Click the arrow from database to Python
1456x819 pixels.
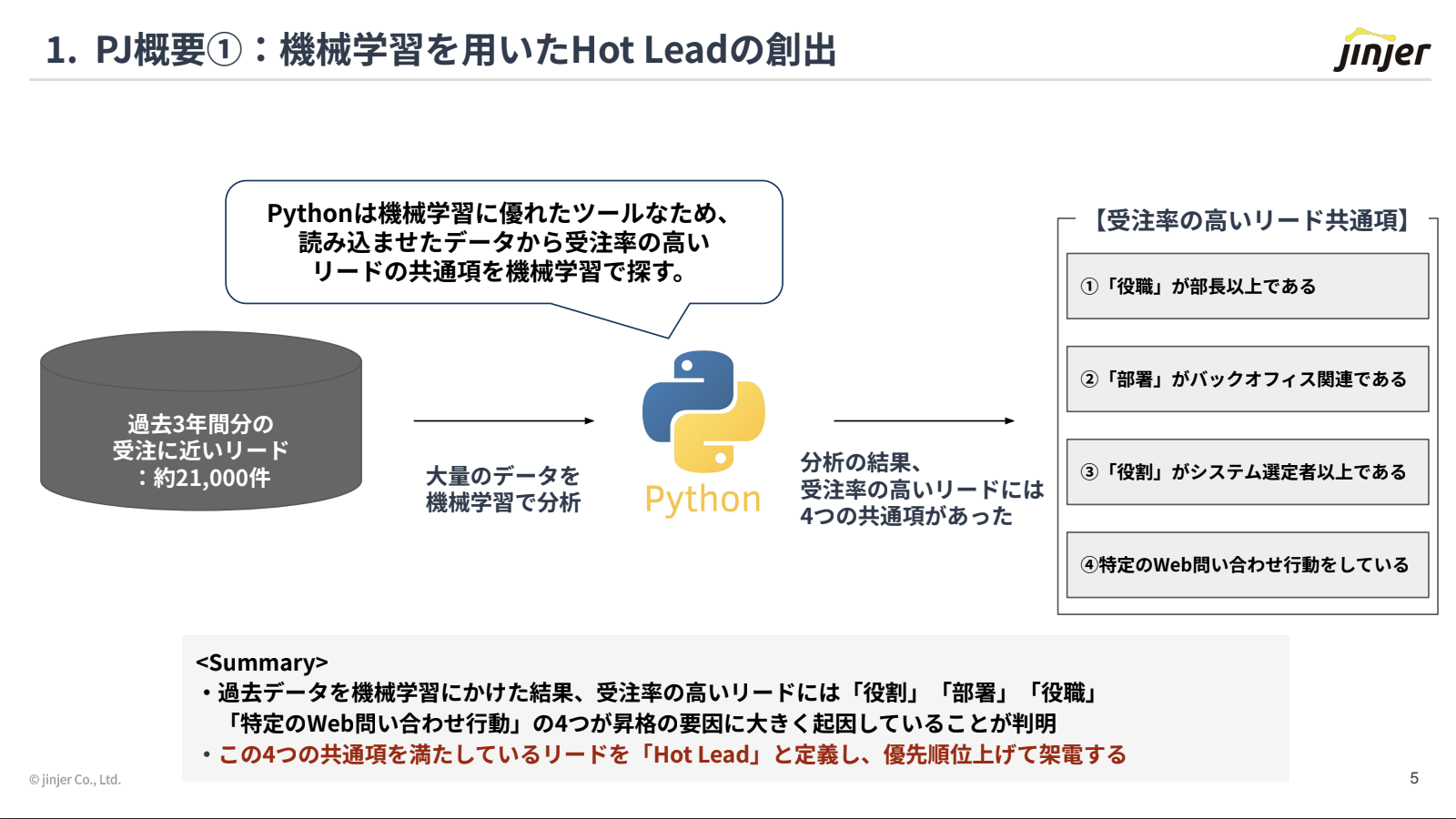tap(504, 420)
